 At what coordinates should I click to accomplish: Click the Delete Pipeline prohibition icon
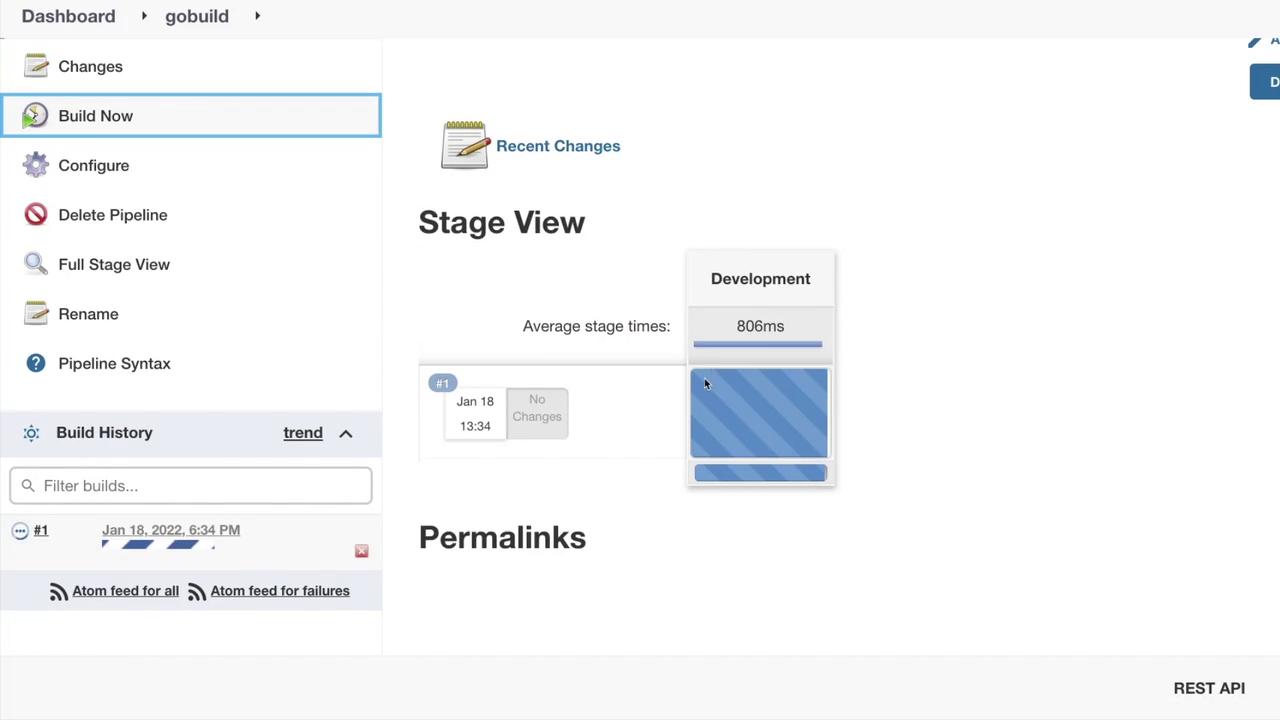coord(36,215)
